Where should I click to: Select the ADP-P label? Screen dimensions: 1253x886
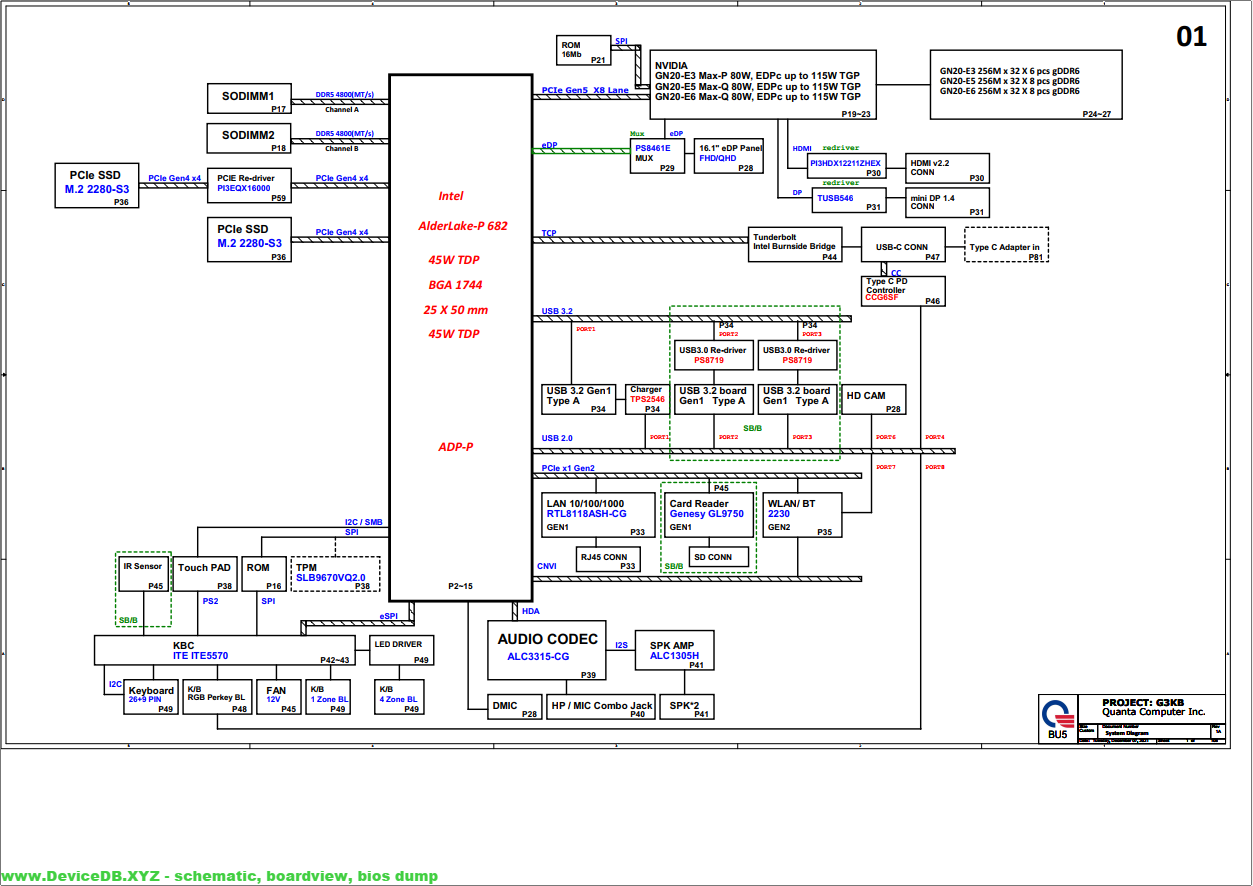click(455, 447)
